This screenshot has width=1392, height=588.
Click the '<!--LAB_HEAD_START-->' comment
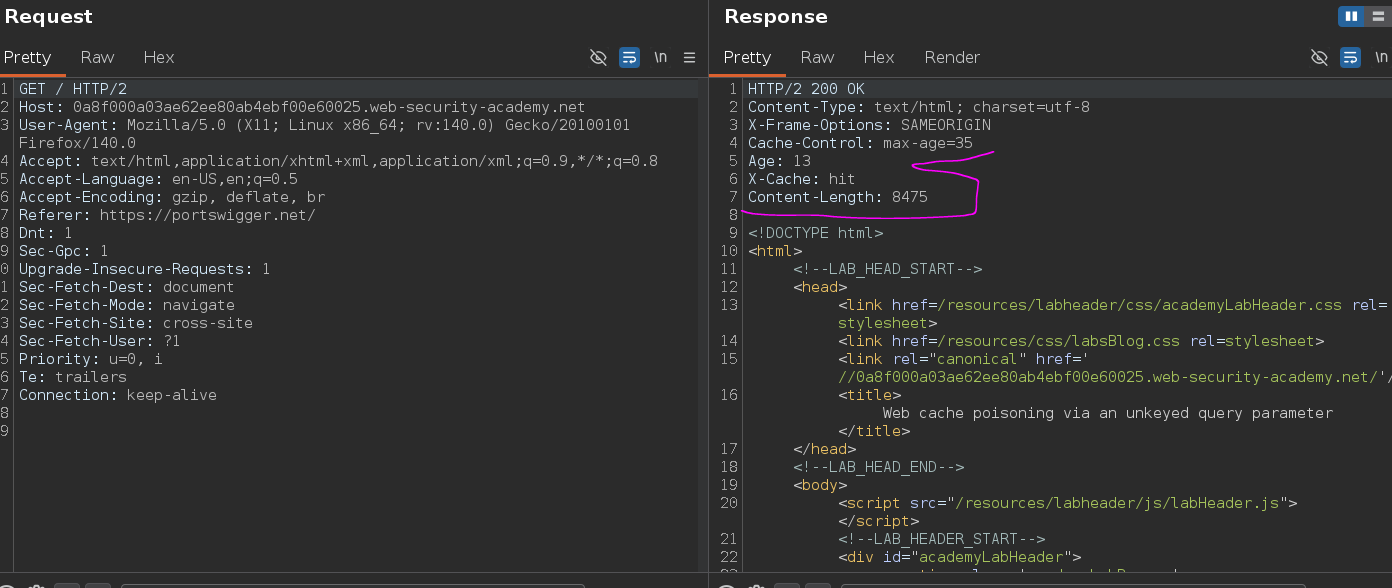pyautogui.click(x=888, y=269)
